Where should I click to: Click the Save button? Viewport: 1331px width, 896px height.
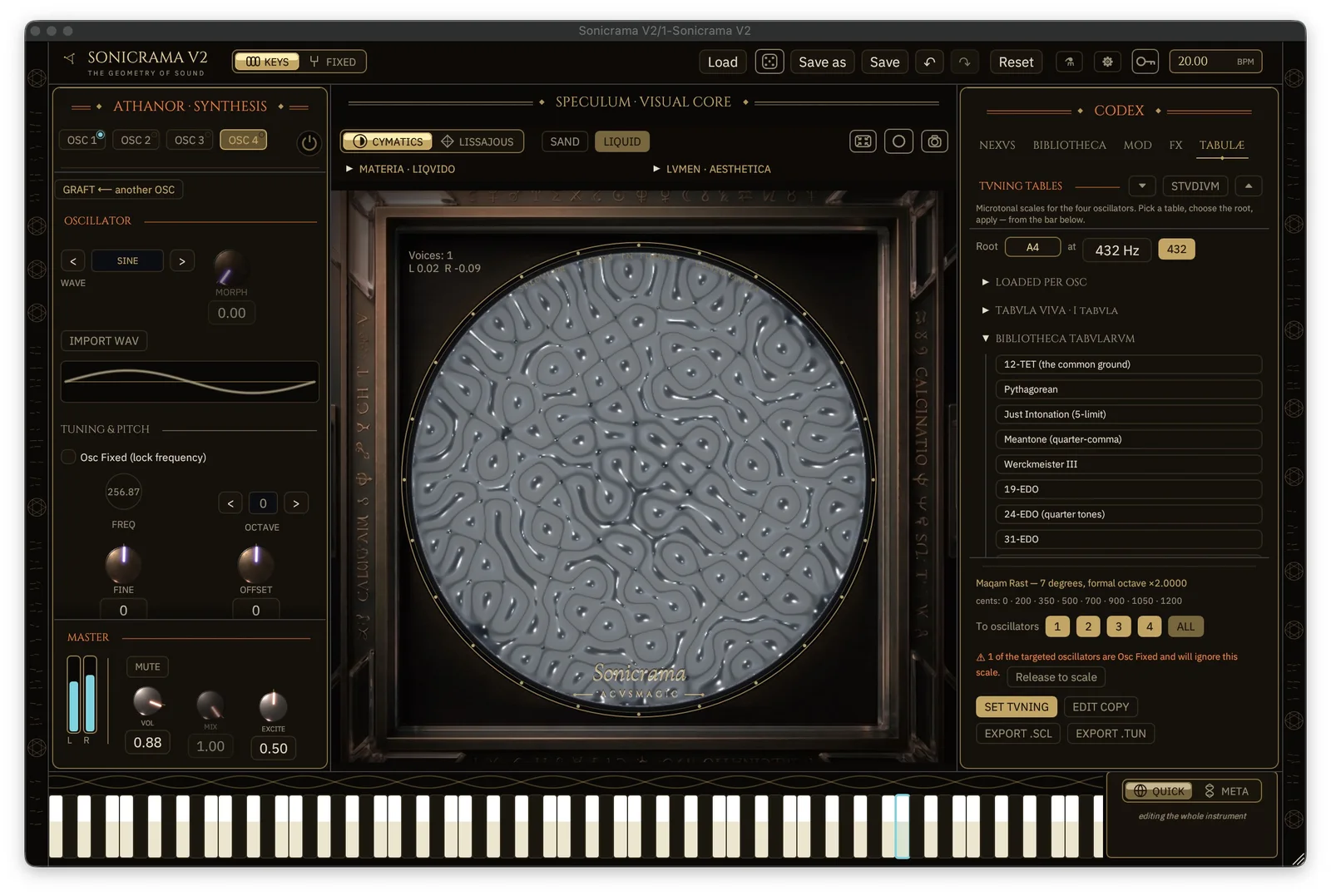884,62
